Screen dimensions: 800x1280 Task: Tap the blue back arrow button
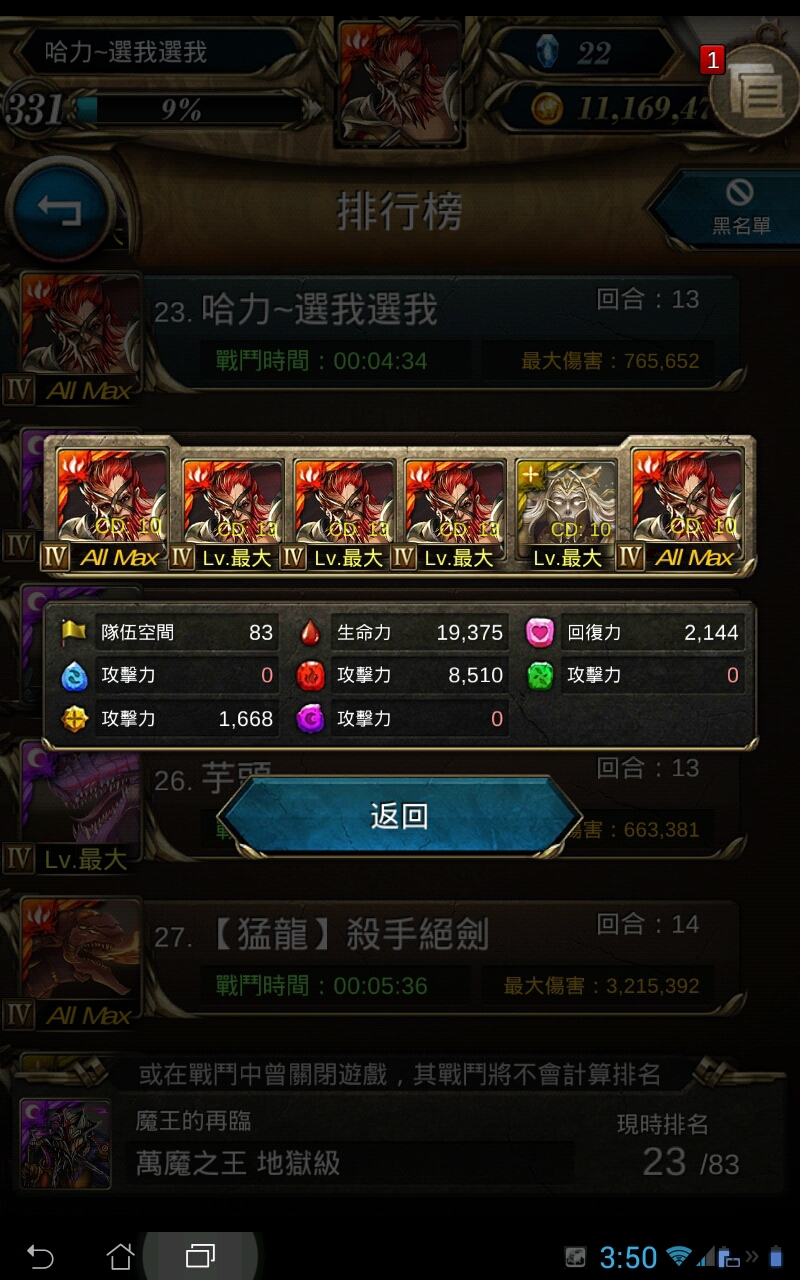click(58, 209)
